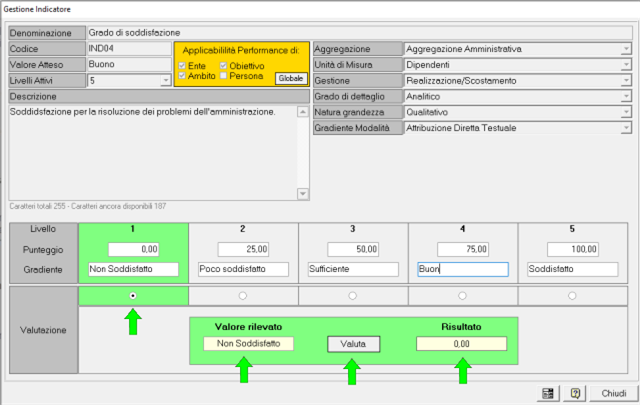
Task: Toggle the Obiettivo checkbox
Action: (x=222, y=66)
